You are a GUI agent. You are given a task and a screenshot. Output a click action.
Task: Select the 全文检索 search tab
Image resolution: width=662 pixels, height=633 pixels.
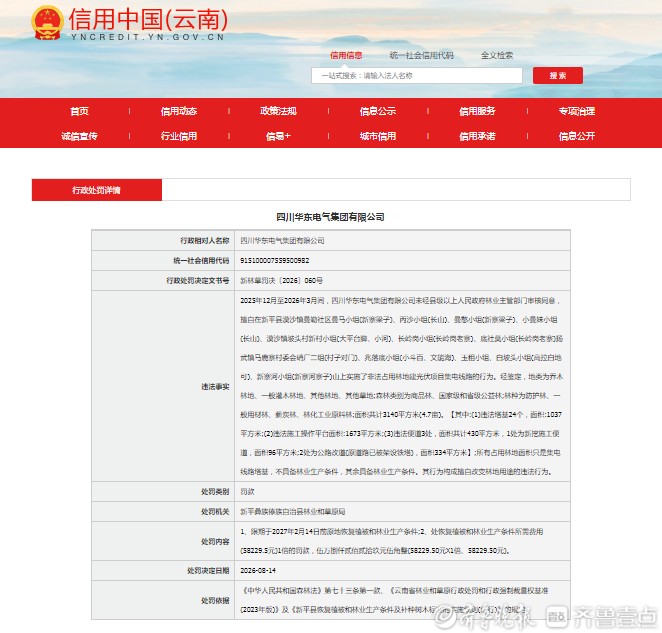click(x=497, y=55)
